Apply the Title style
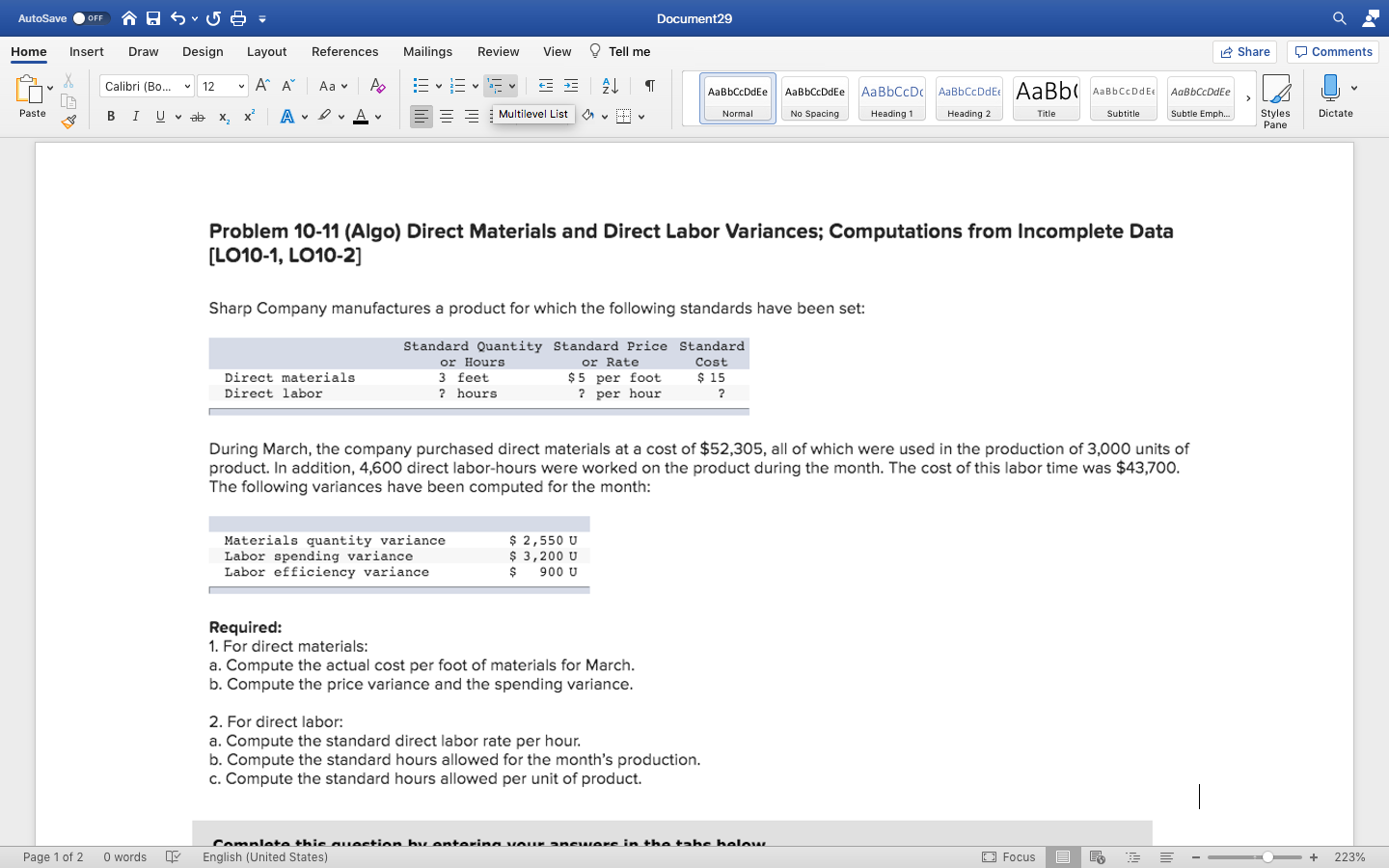This screenshot has height=868, width=1389. click(x=1046, y=98)
